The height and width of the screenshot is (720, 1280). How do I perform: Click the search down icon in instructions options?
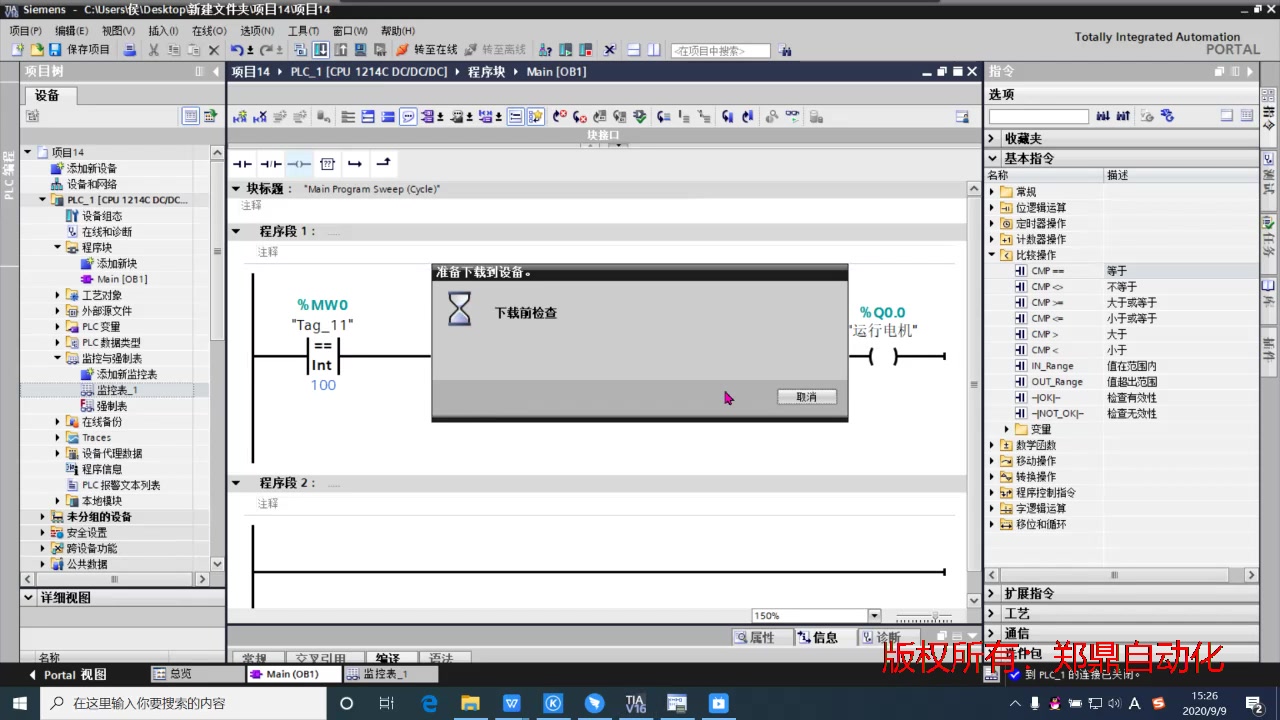[1103, 116]
